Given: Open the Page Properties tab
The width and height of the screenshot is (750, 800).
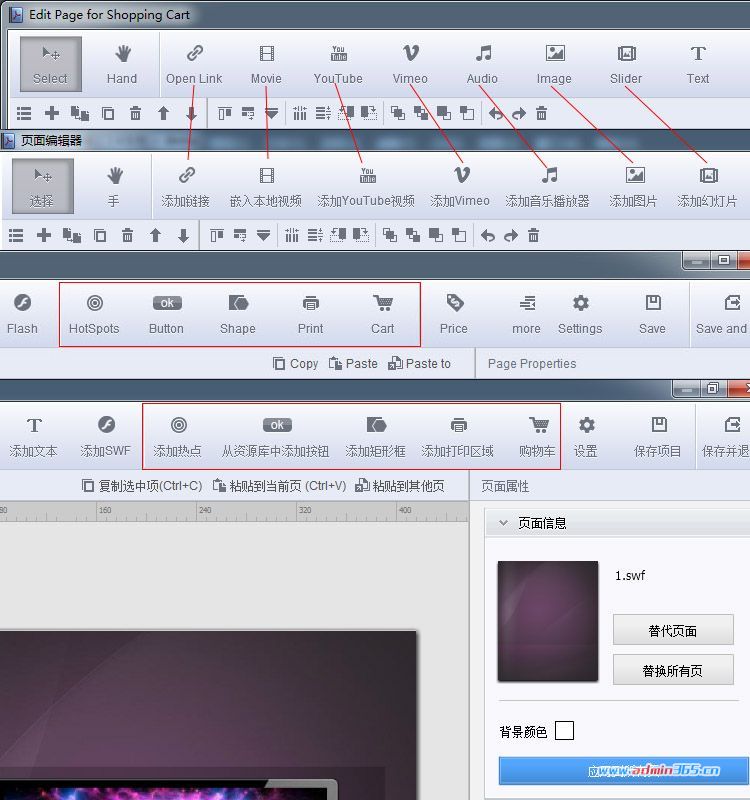Looking at the screenshot, I should (532, 363).
